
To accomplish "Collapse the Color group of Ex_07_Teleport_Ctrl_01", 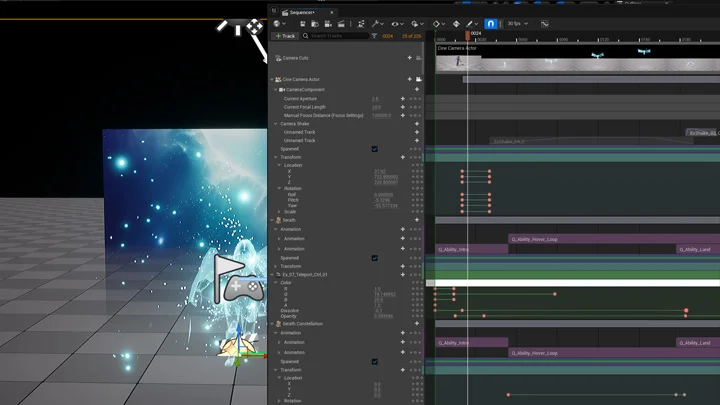I will (276, 282).
